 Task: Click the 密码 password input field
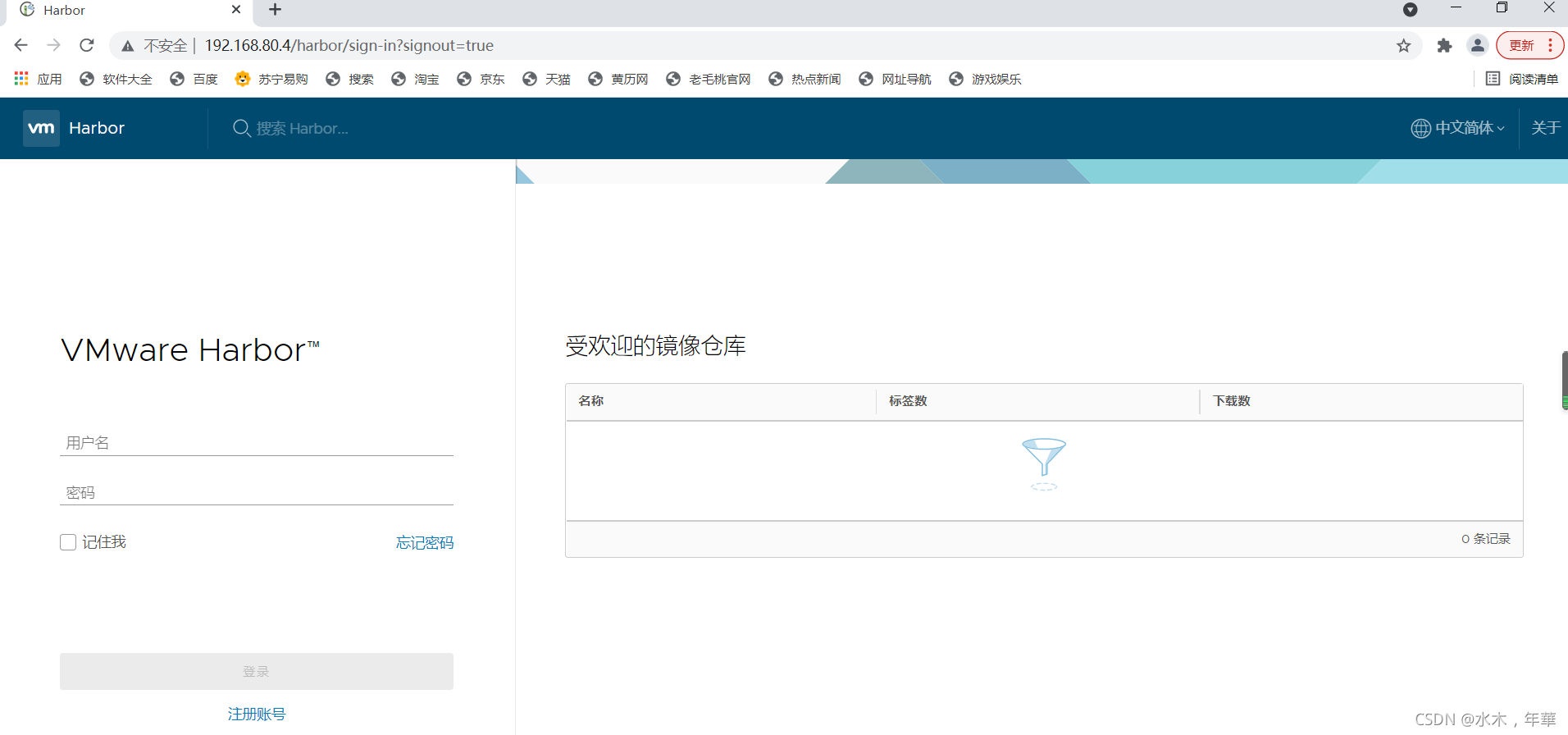point(257,492)
